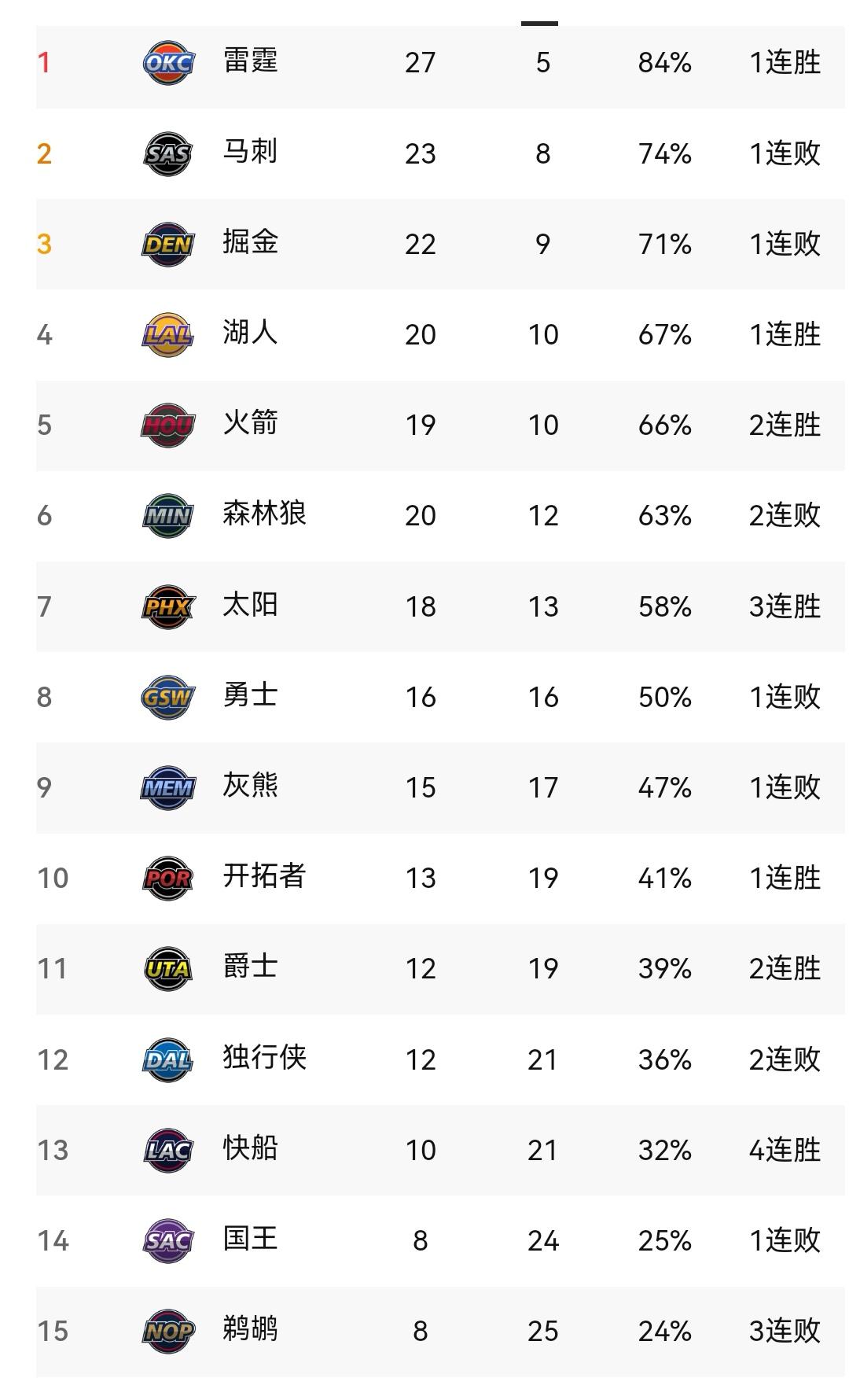This screenshot has height=1400, width=849.
Task: Select the 84% win rate of 雷霆
Action: click(x=665, y=63)
